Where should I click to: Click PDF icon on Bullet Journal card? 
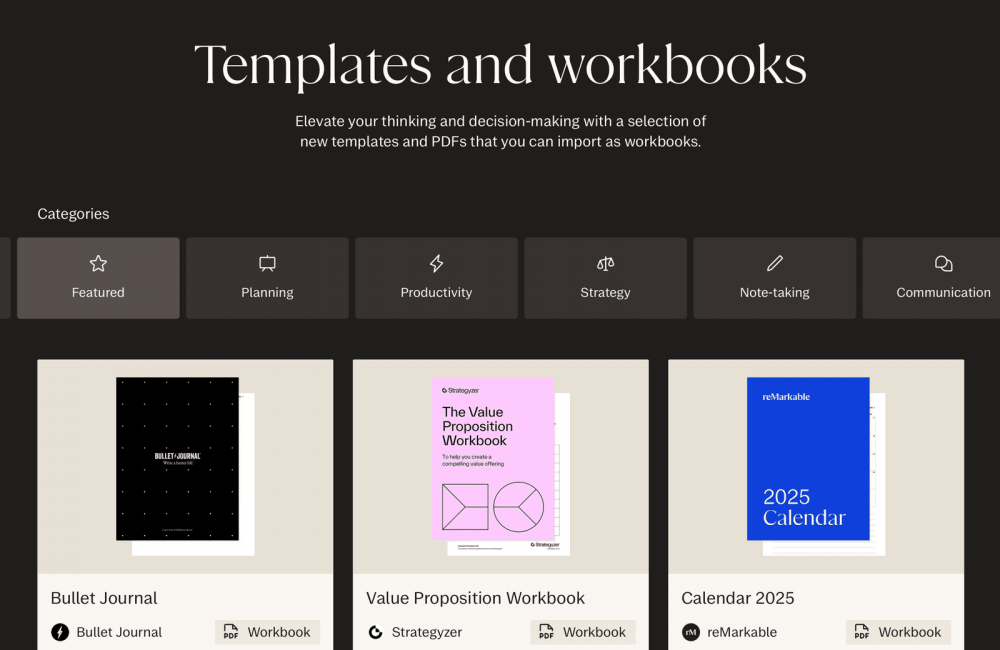(231, 632)
